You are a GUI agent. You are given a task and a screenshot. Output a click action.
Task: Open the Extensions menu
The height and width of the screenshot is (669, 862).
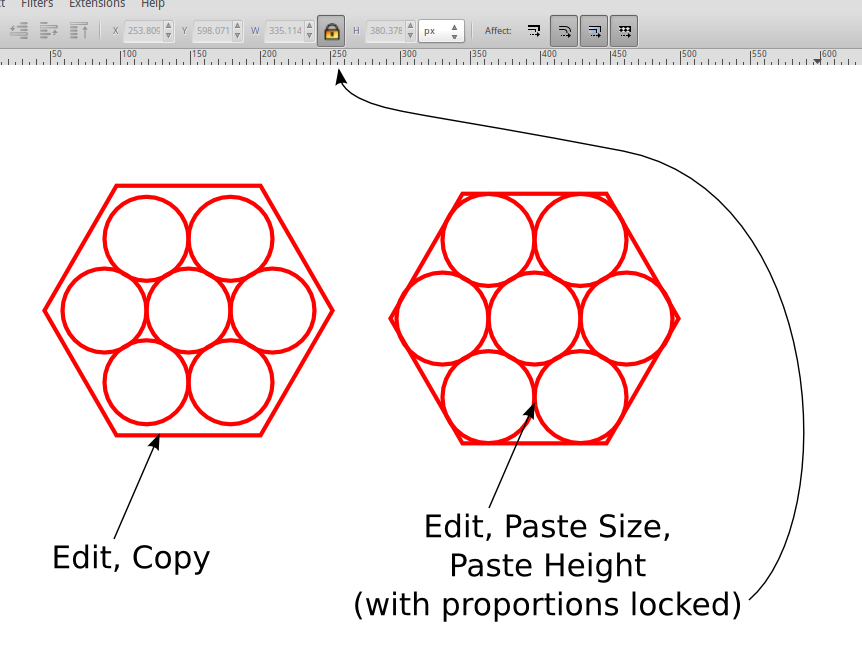click(x=97, y=4)
